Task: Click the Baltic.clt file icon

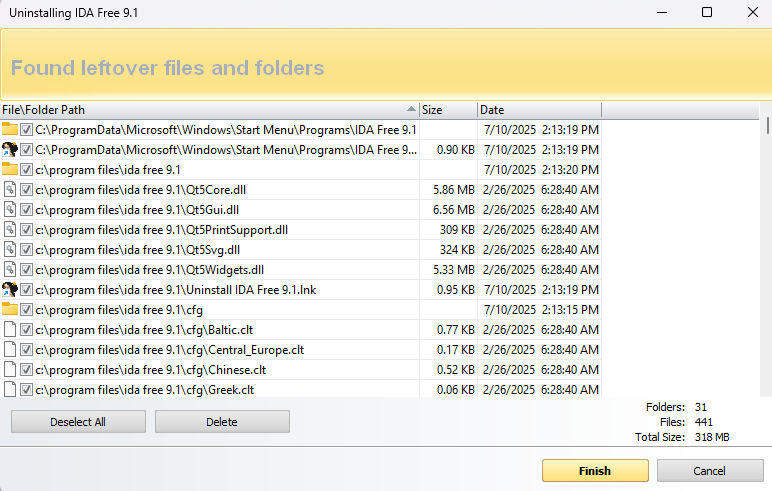Action: coord(10,329)
